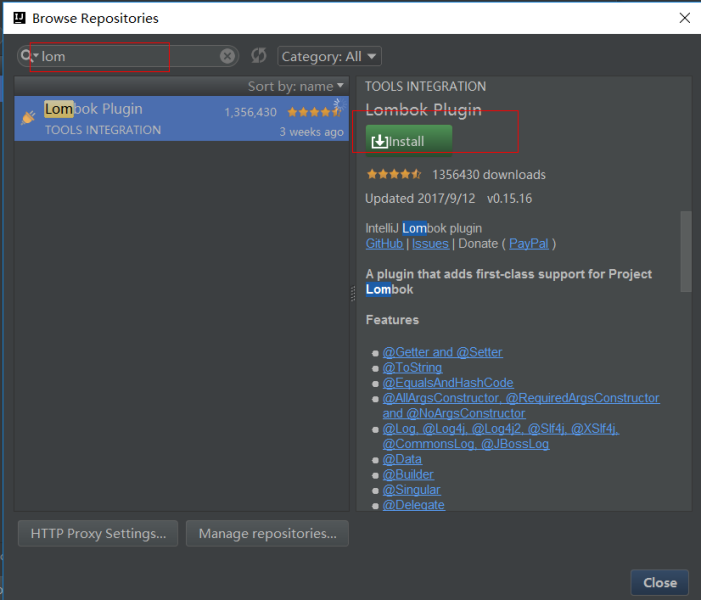Click 'Updated 2017/9/12' text
This screenshot has height=600, width=701.
click(420, 199)
